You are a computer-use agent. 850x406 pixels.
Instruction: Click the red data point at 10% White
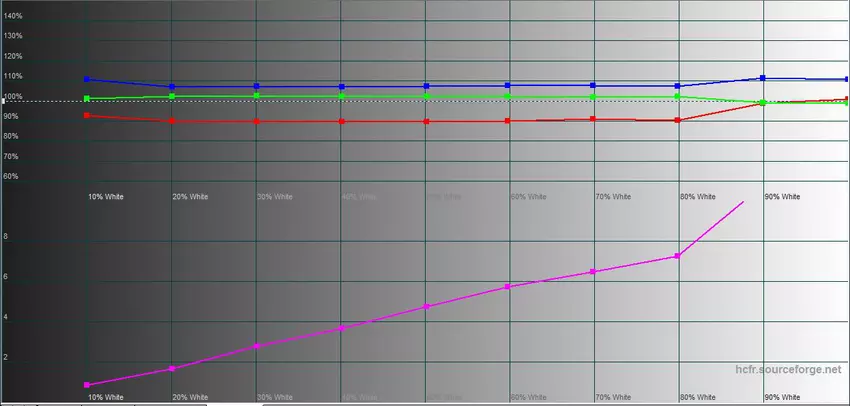[x=87, y=116]
